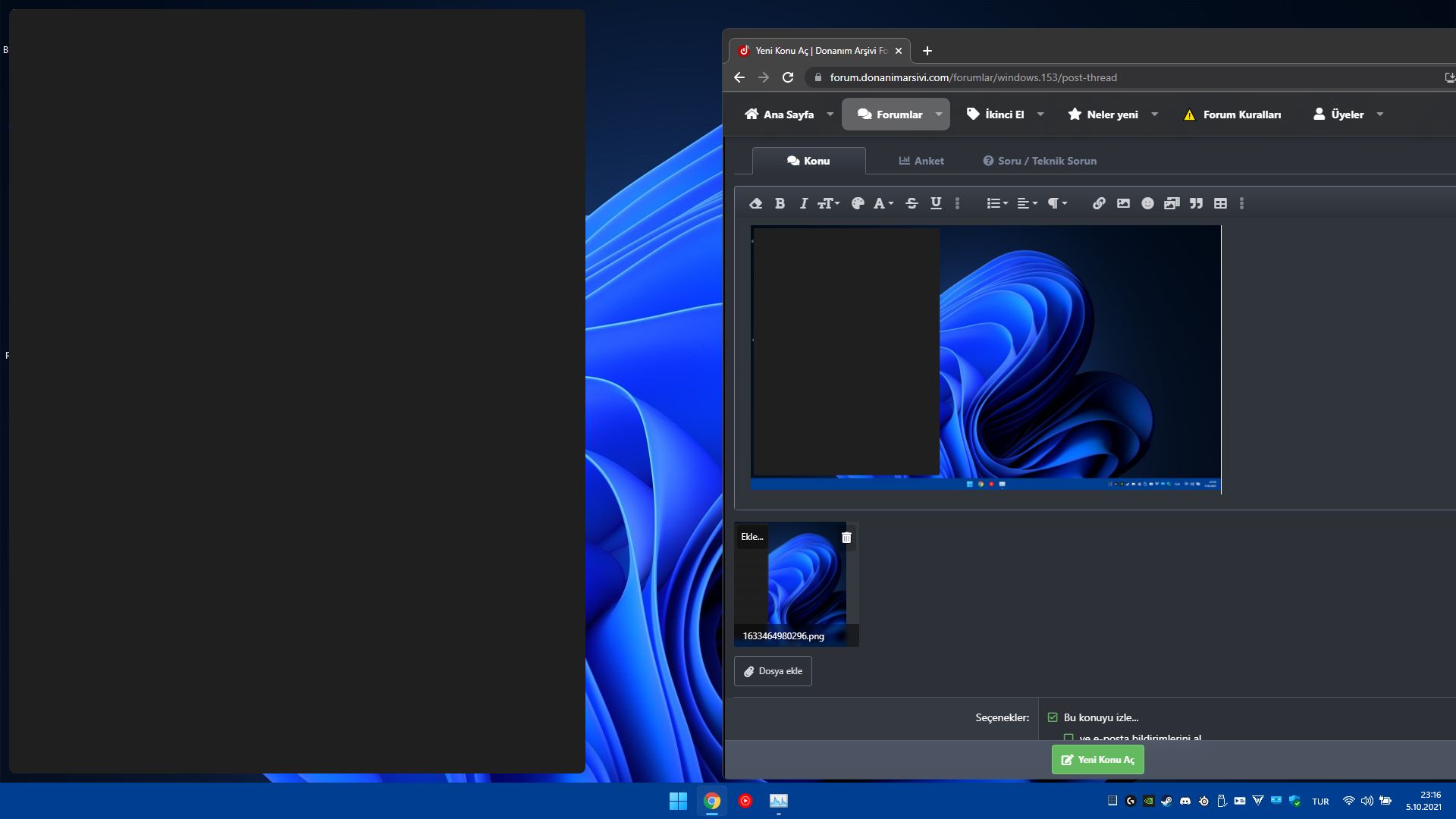Switch to the Konu tab
The width and height of the screenshot is (1456, 819).
point(808,161)
